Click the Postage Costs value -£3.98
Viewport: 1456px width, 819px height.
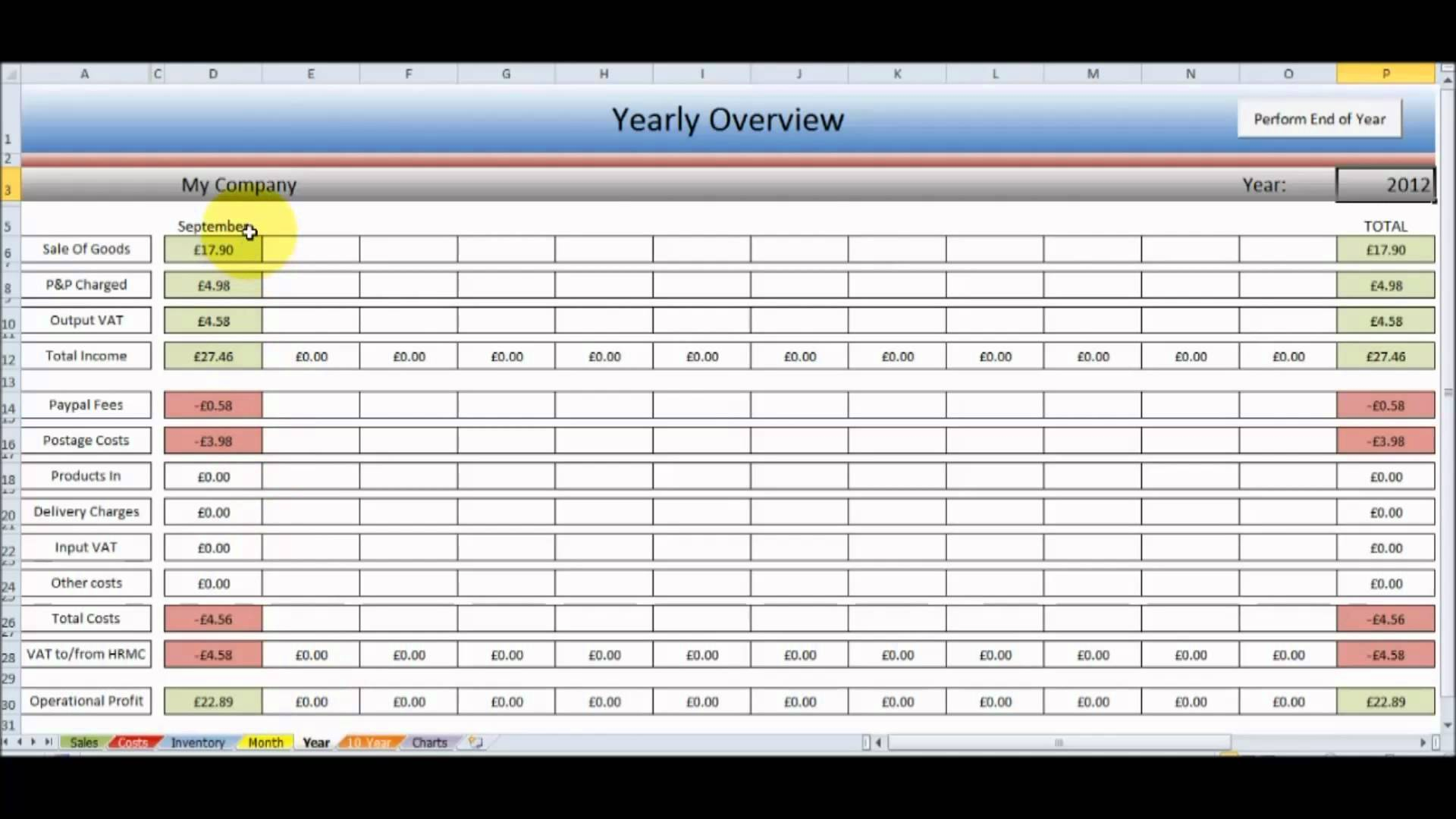tap(213, 440)
